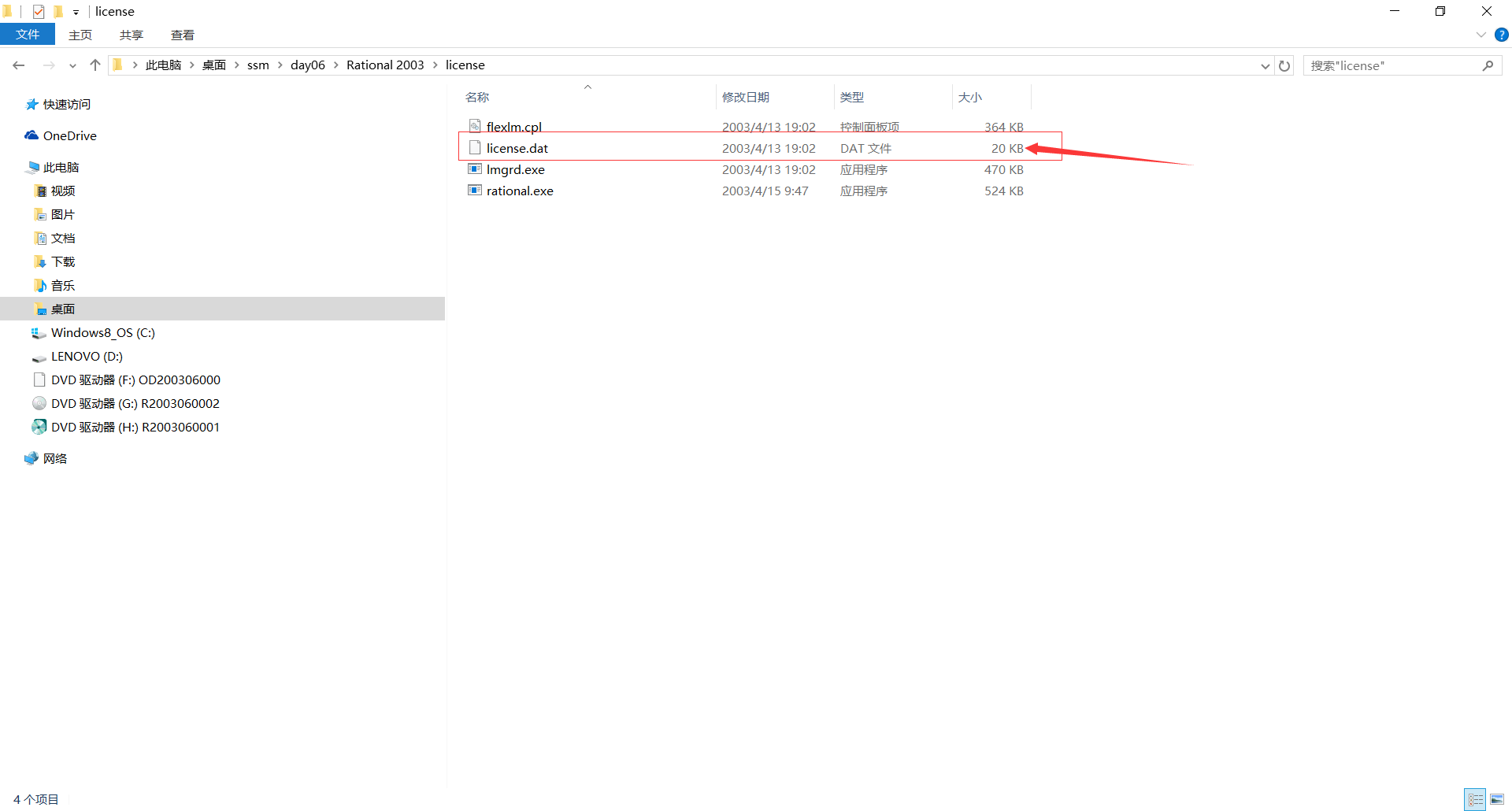Go up one folder level

pyautogui.click(x=95, y=65)
